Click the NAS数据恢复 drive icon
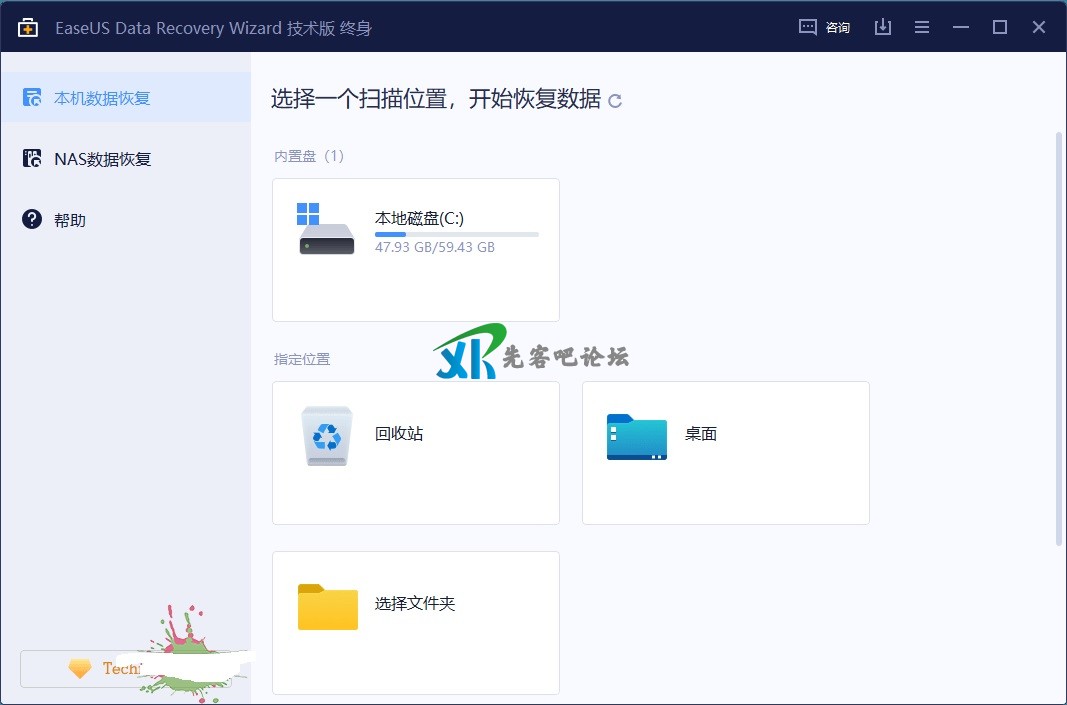Viewport: 1067px width, 705px height. pyautogui.click(x=33, y=159)
